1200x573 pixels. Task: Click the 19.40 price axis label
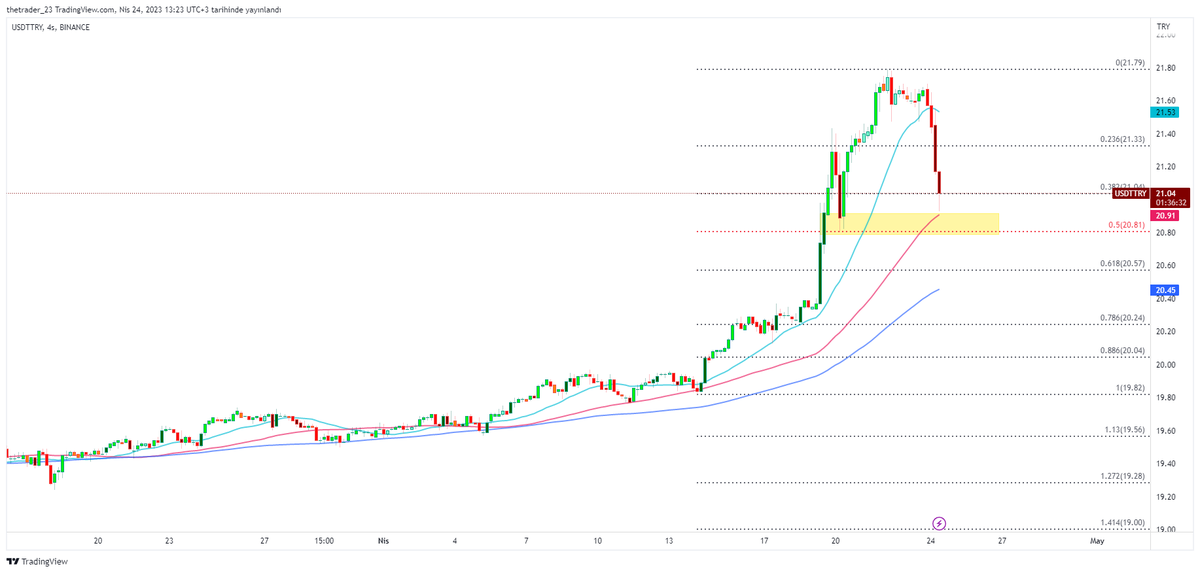tap(1164, 464)
